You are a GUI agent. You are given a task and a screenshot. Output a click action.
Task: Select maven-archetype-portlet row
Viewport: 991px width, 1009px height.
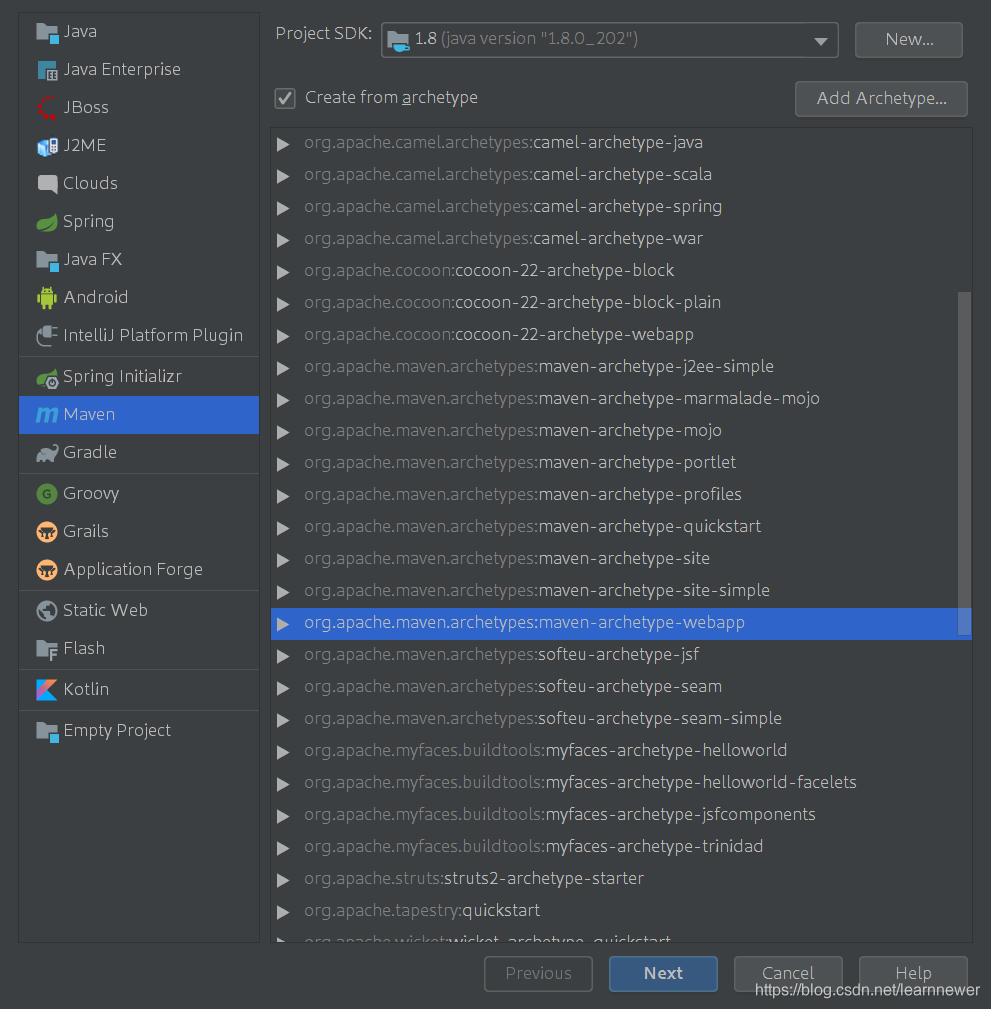pos(621,463)
